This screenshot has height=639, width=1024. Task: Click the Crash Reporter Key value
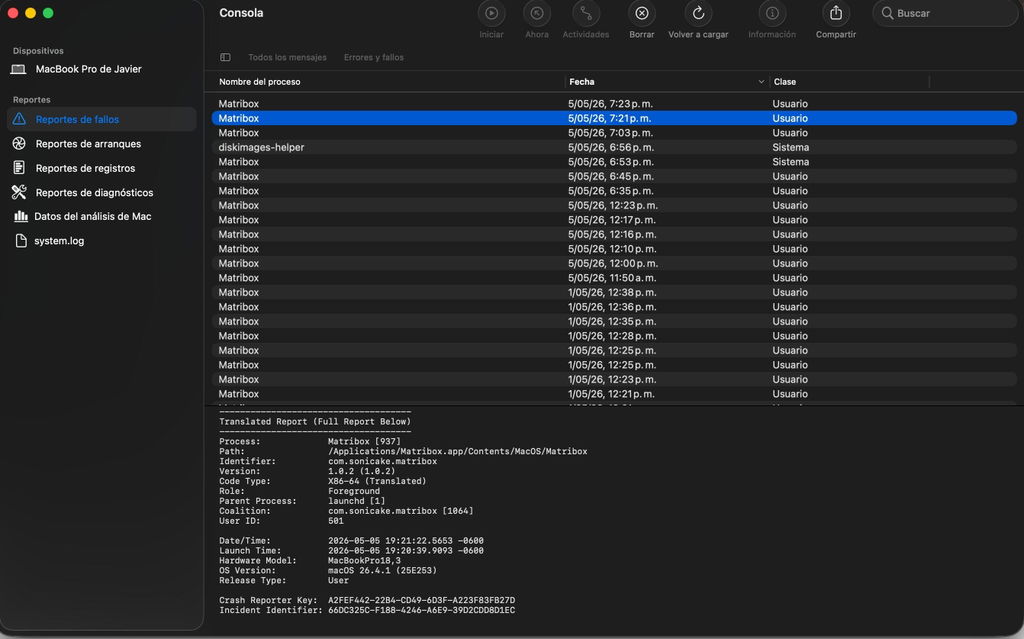click(421, 600)
